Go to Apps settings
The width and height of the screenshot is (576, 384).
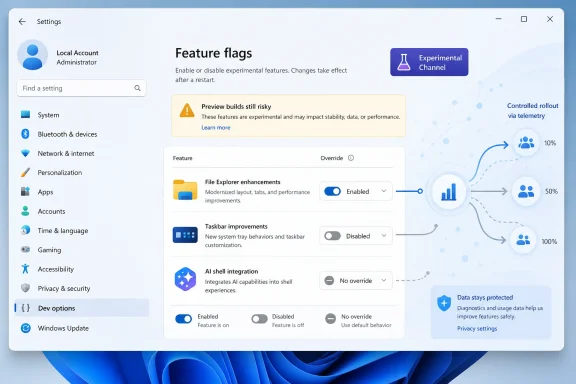tap(82, 192)
